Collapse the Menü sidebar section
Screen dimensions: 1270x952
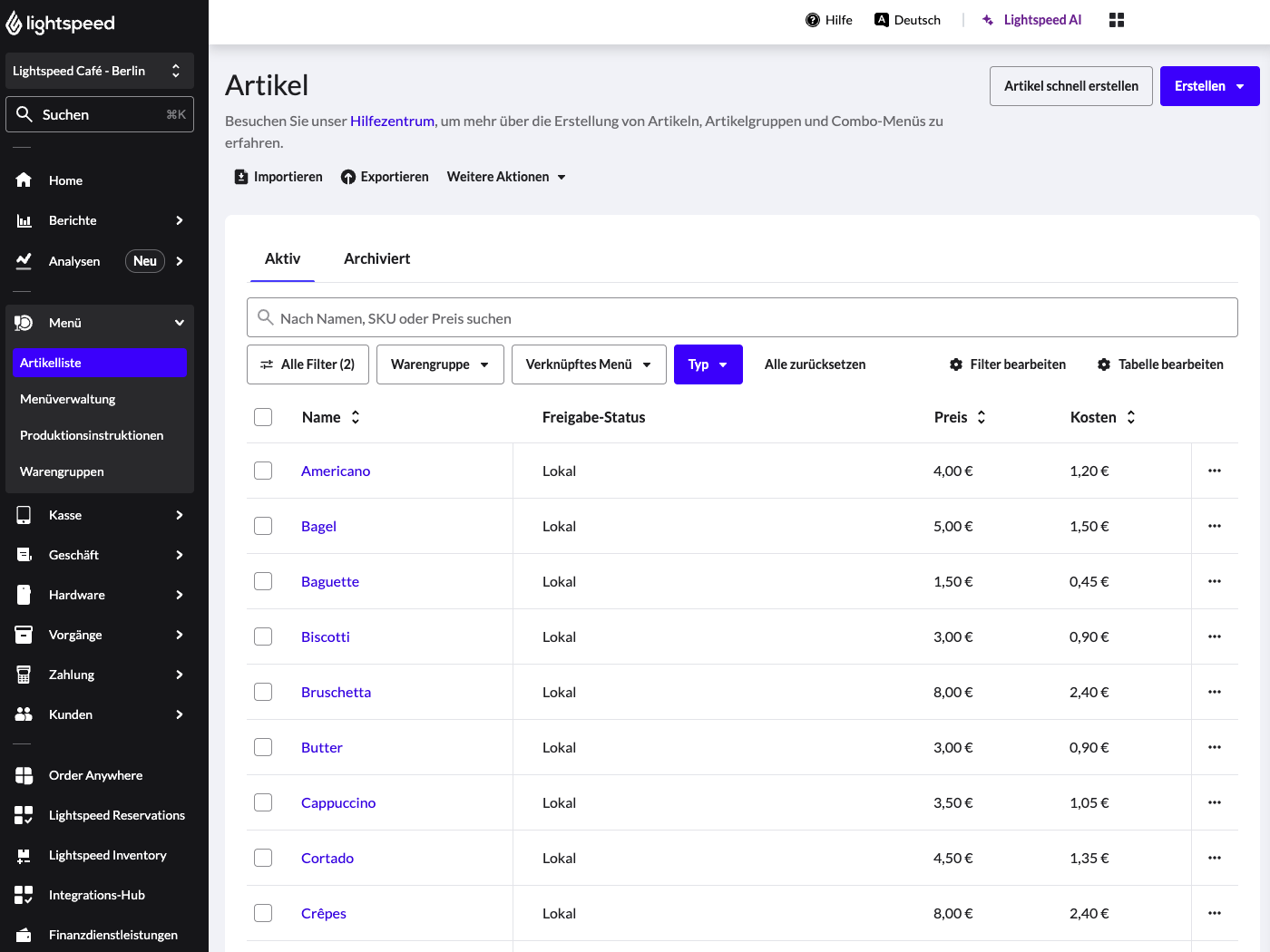pos(180,323)
